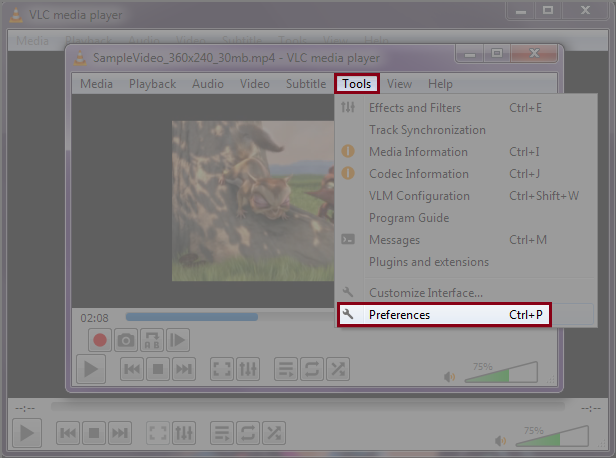
Task: Click the background window seek bar
Action: click(x=308, y=406)
